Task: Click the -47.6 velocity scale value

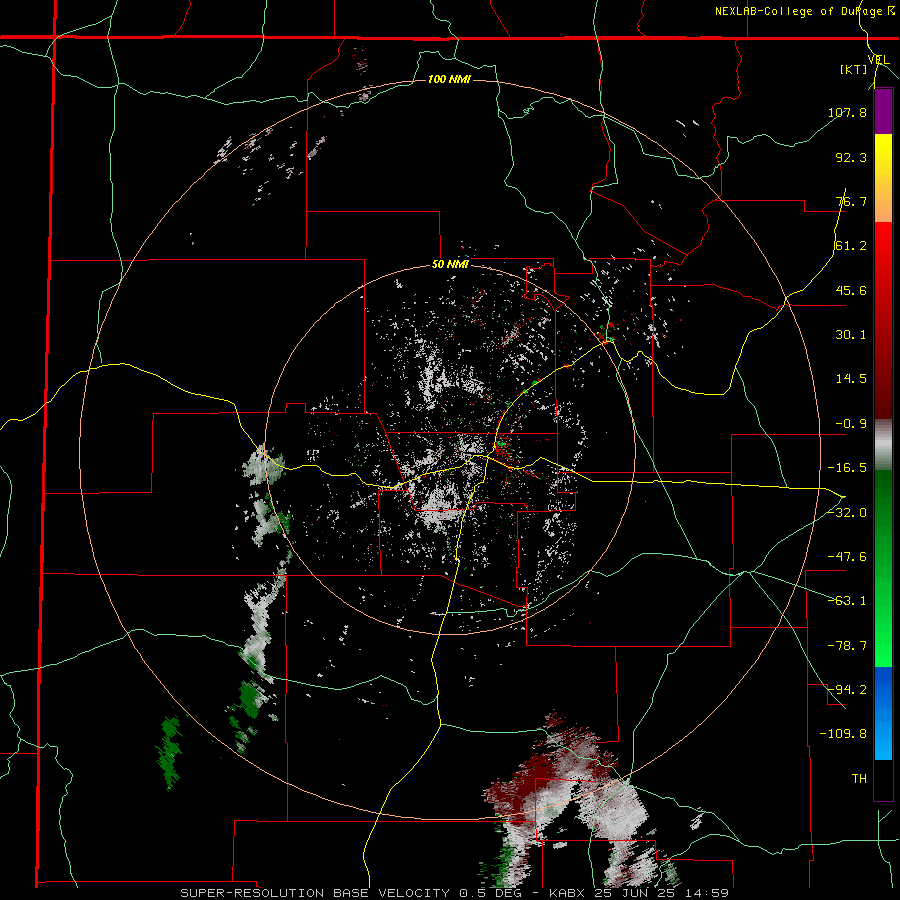Action: (847, 557)
